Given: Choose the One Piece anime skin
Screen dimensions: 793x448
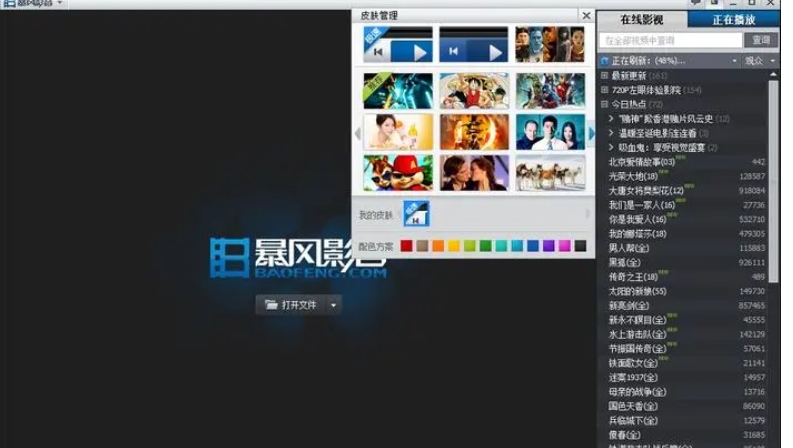Looking at the screenshot, I should click(x=474, y=91).
